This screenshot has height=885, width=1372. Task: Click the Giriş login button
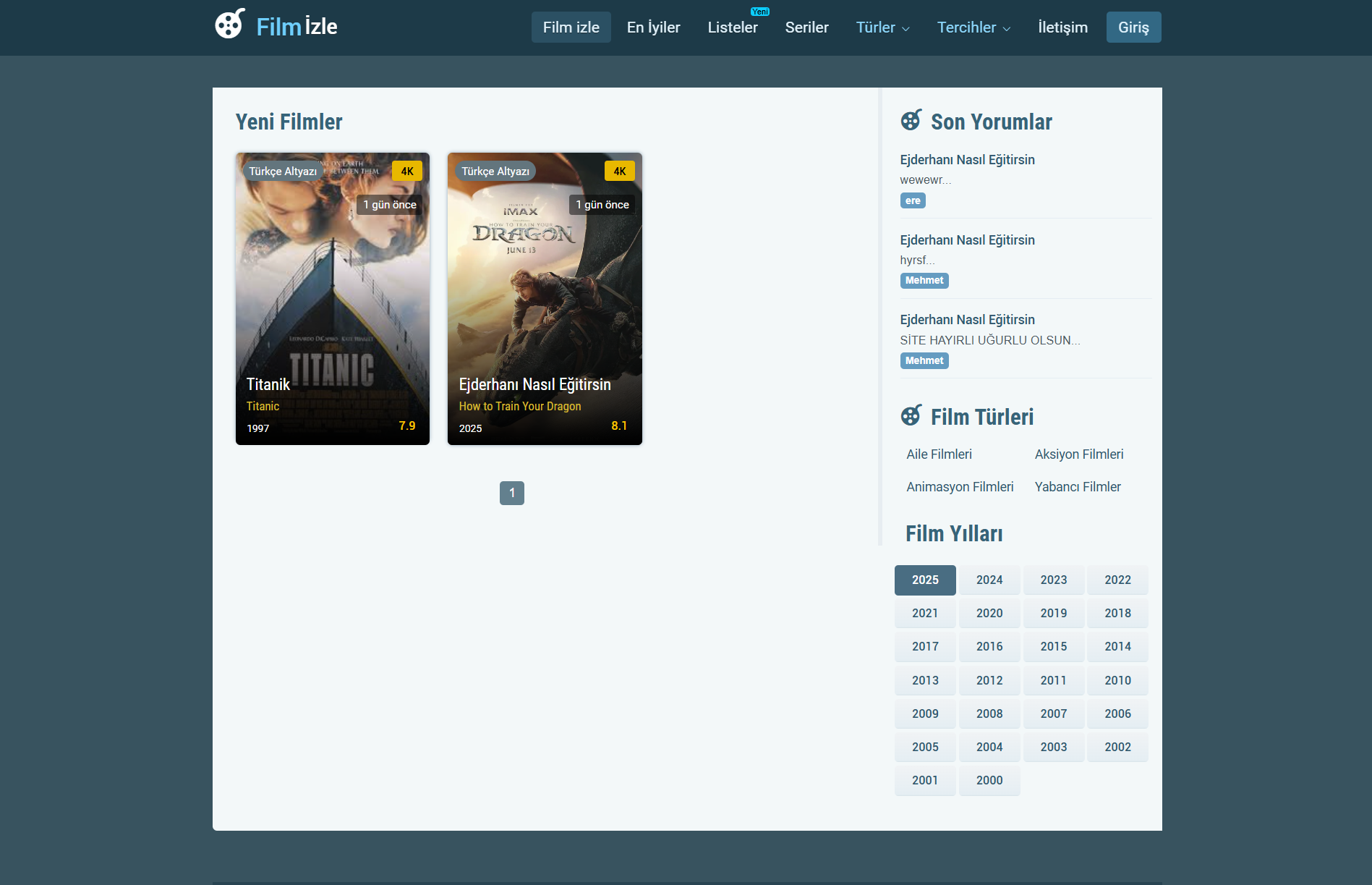(x=1133, y=27)
